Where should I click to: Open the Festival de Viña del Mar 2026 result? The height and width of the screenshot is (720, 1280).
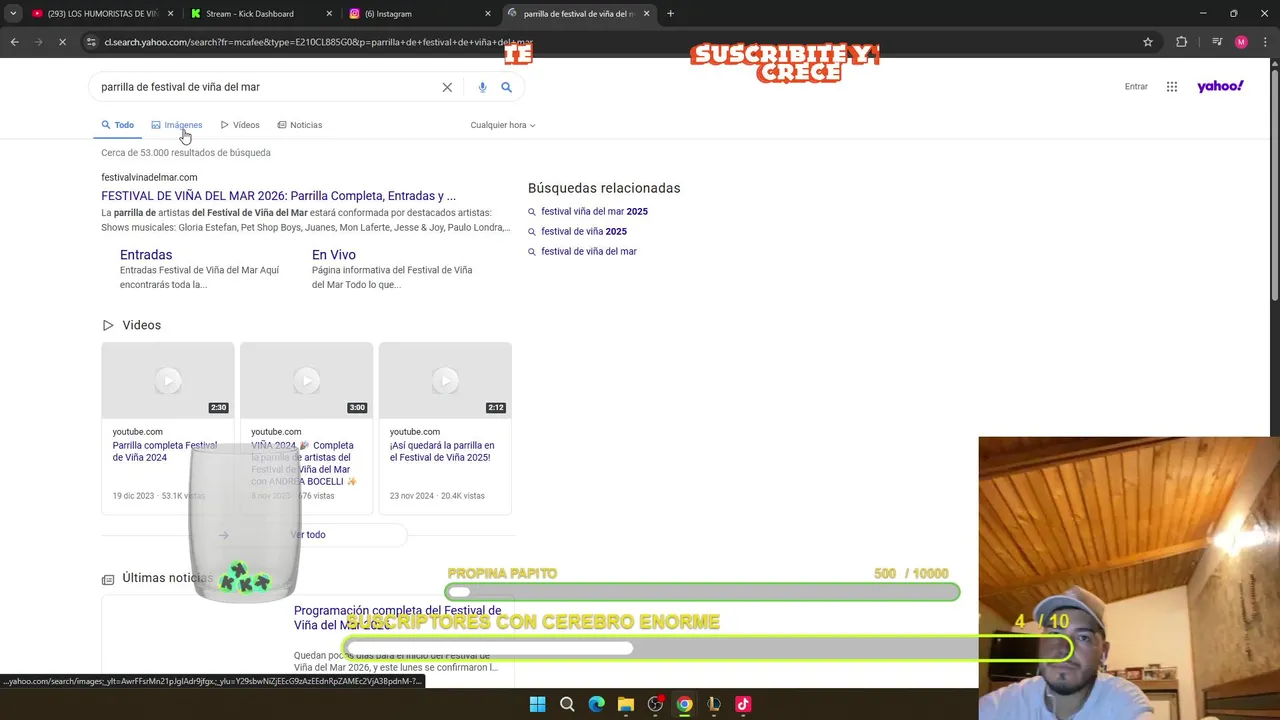[278, 196]
